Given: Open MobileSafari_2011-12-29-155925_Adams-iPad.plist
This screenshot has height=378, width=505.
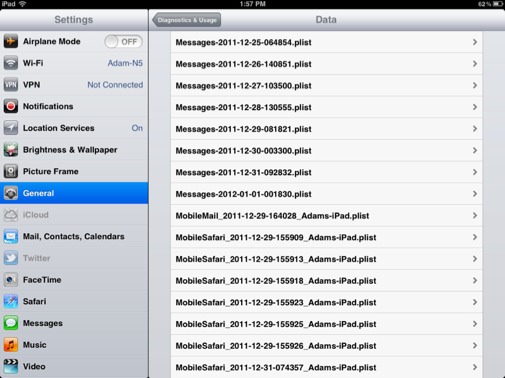Looking at the screenshot, I should [x=326, y=324].
